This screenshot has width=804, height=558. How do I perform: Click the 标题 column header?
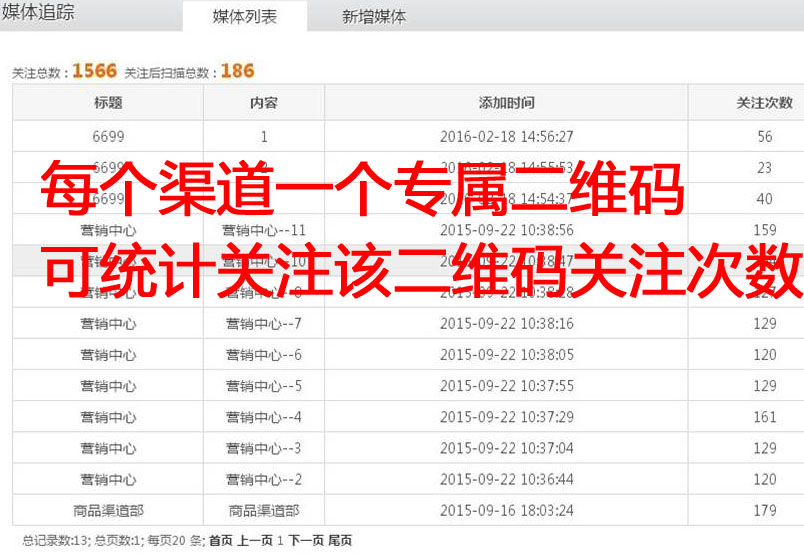[x=108, y=103]
